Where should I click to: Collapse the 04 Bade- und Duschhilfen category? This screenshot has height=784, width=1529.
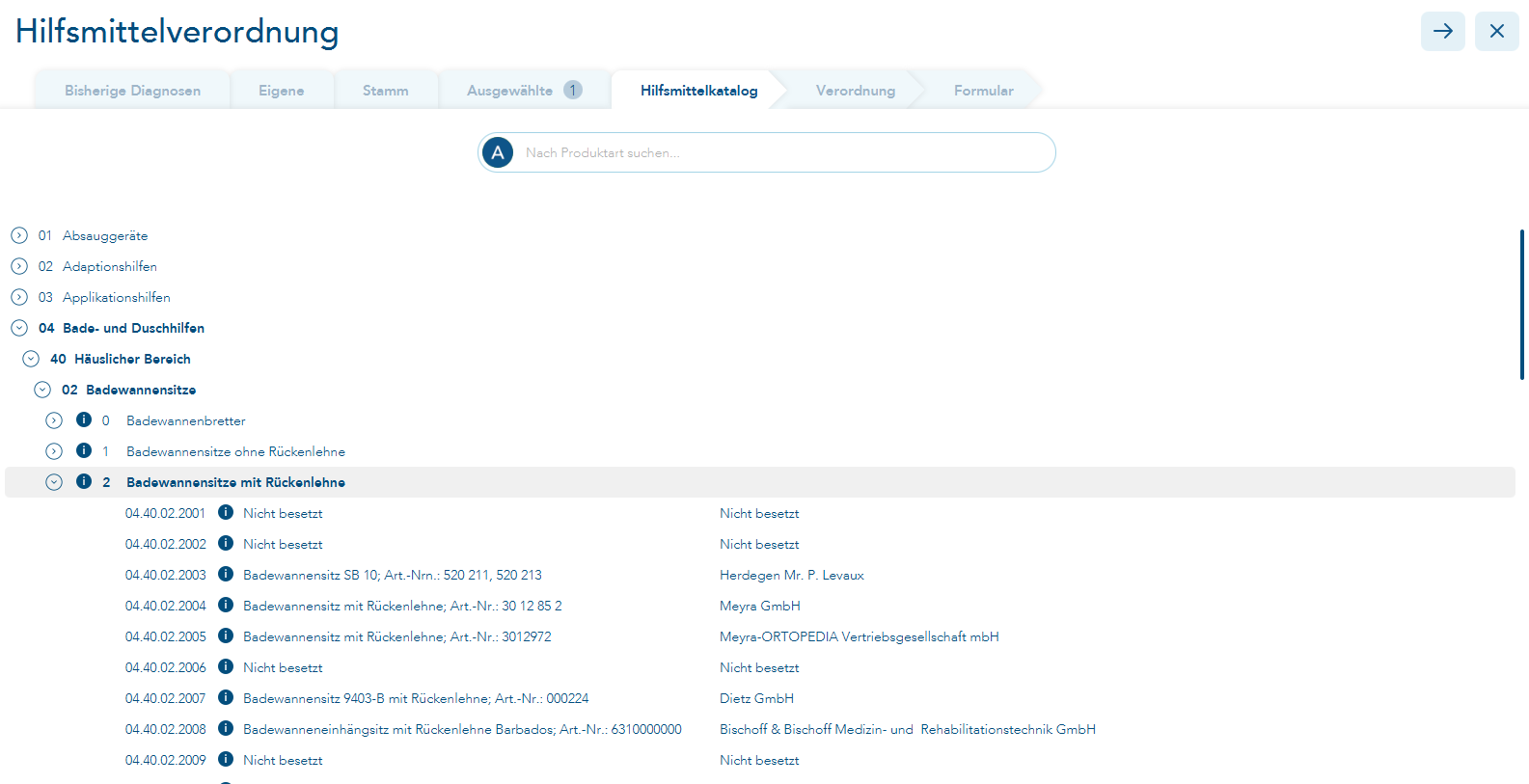tap(19, 328)
